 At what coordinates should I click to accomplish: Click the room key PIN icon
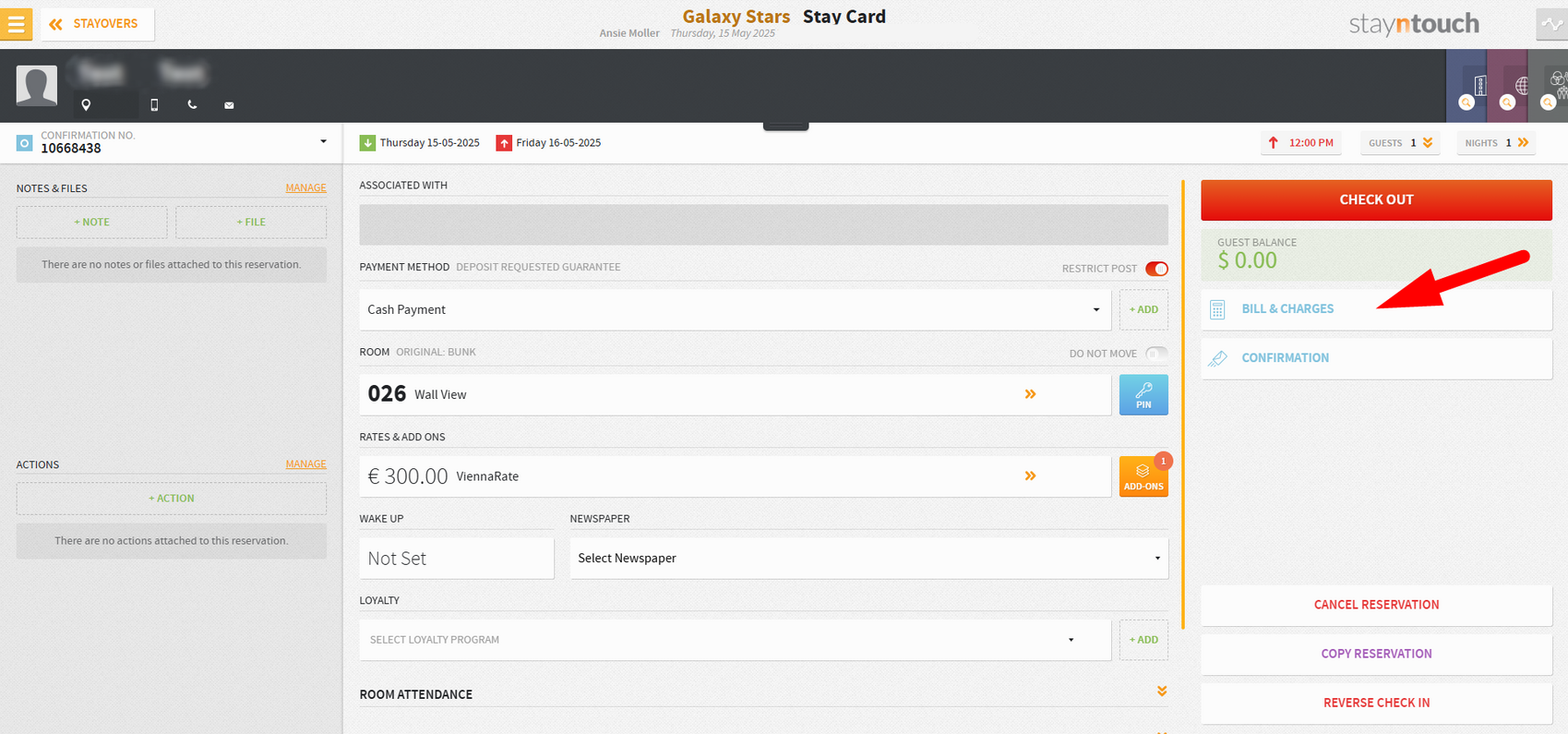click(1143, 394)
